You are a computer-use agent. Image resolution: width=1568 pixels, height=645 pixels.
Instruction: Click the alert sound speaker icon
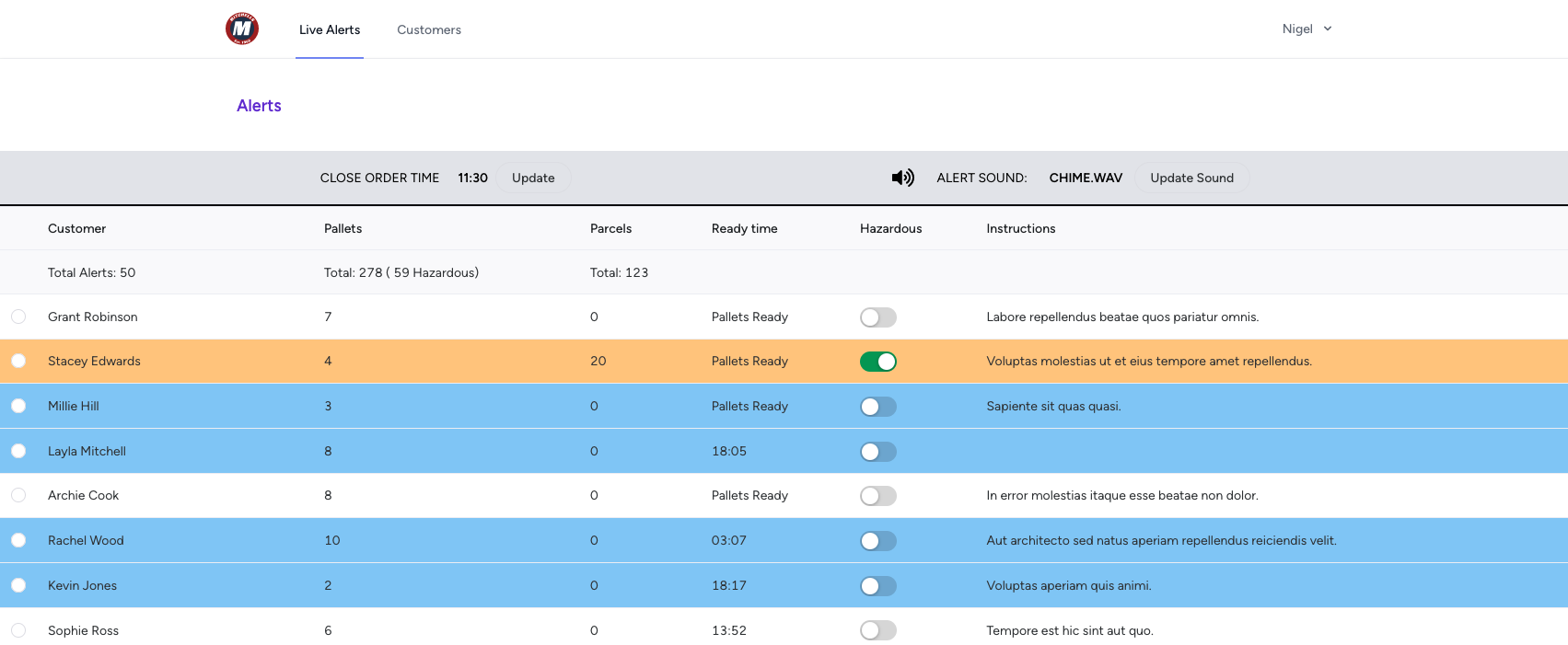tap(902, 178)
